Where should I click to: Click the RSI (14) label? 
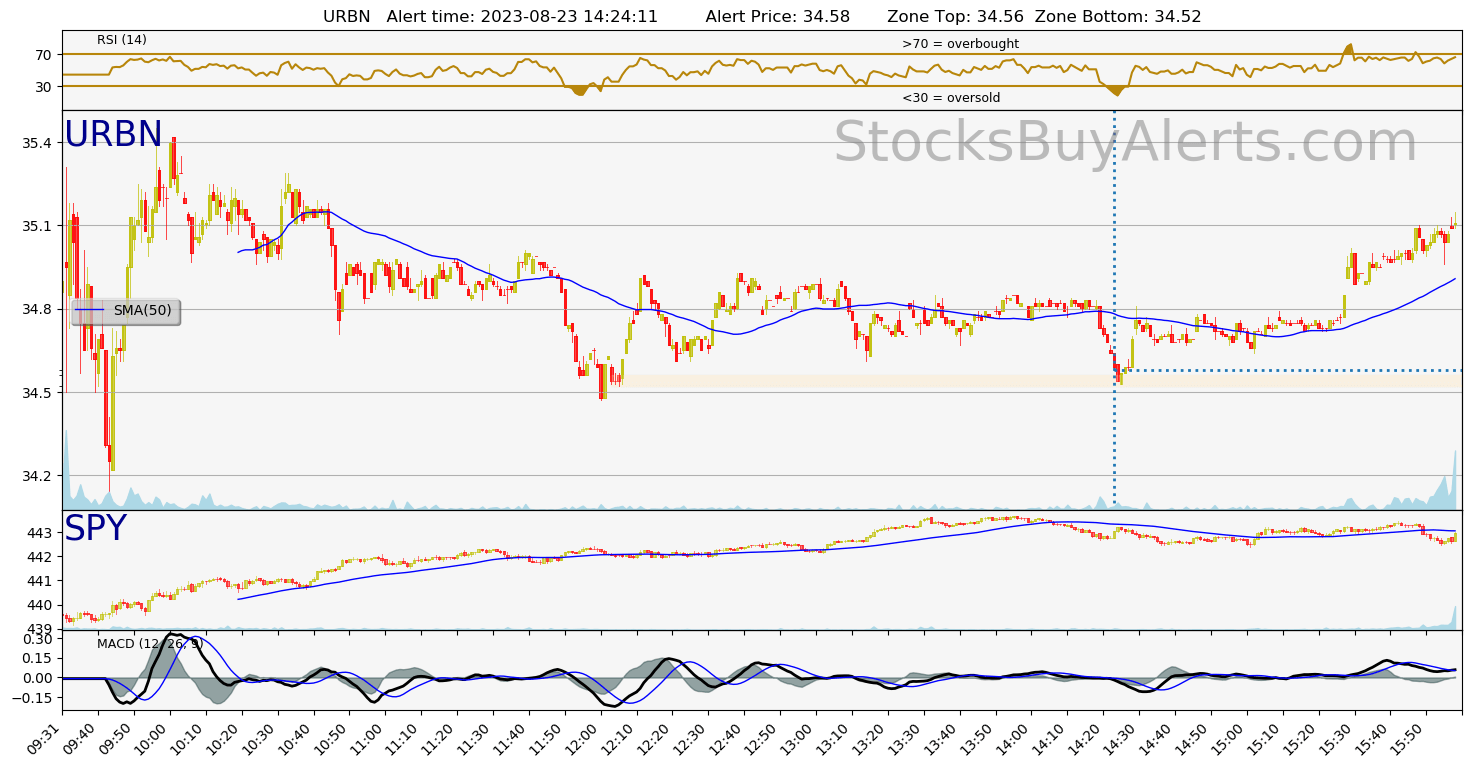click(122, 40)
